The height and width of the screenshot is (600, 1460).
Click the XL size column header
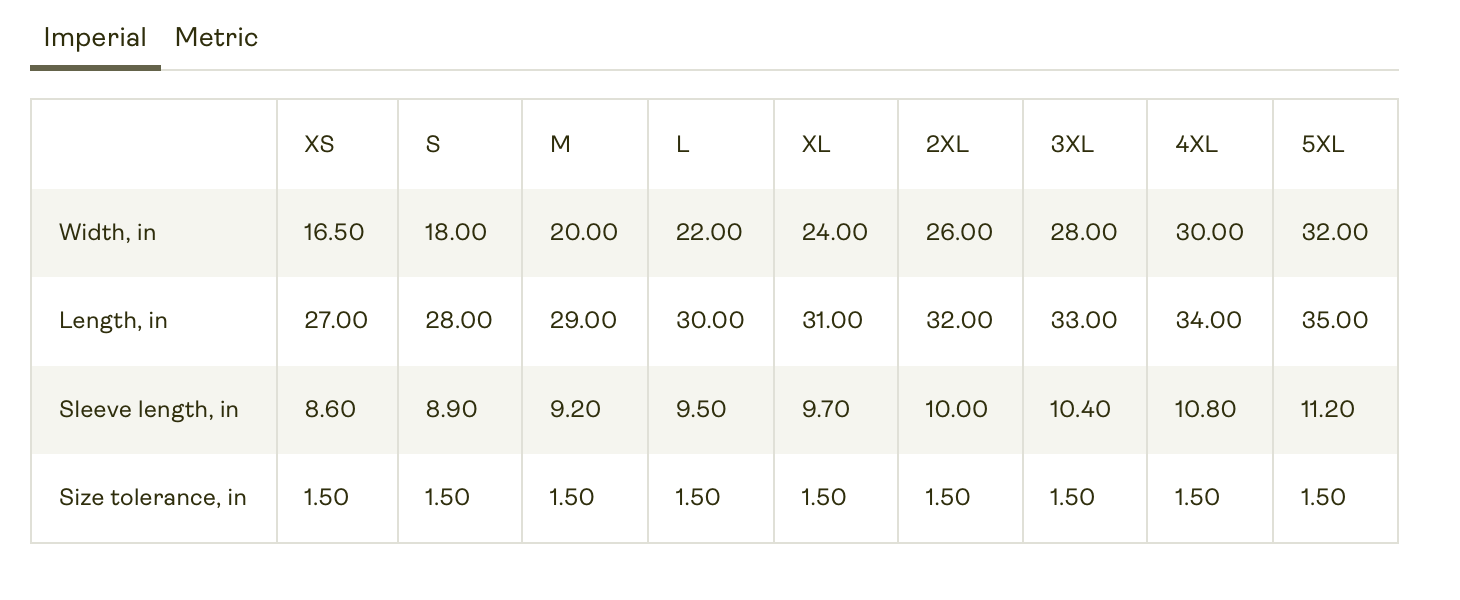816,144
